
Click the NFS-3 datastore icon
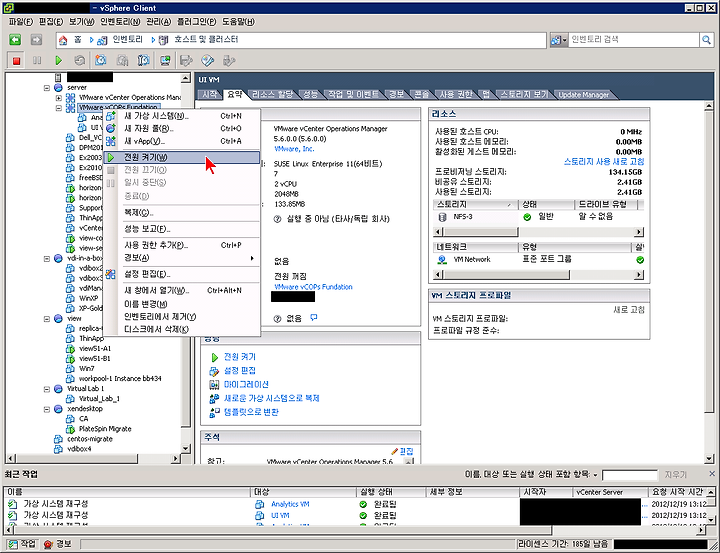tap(442, 217)
